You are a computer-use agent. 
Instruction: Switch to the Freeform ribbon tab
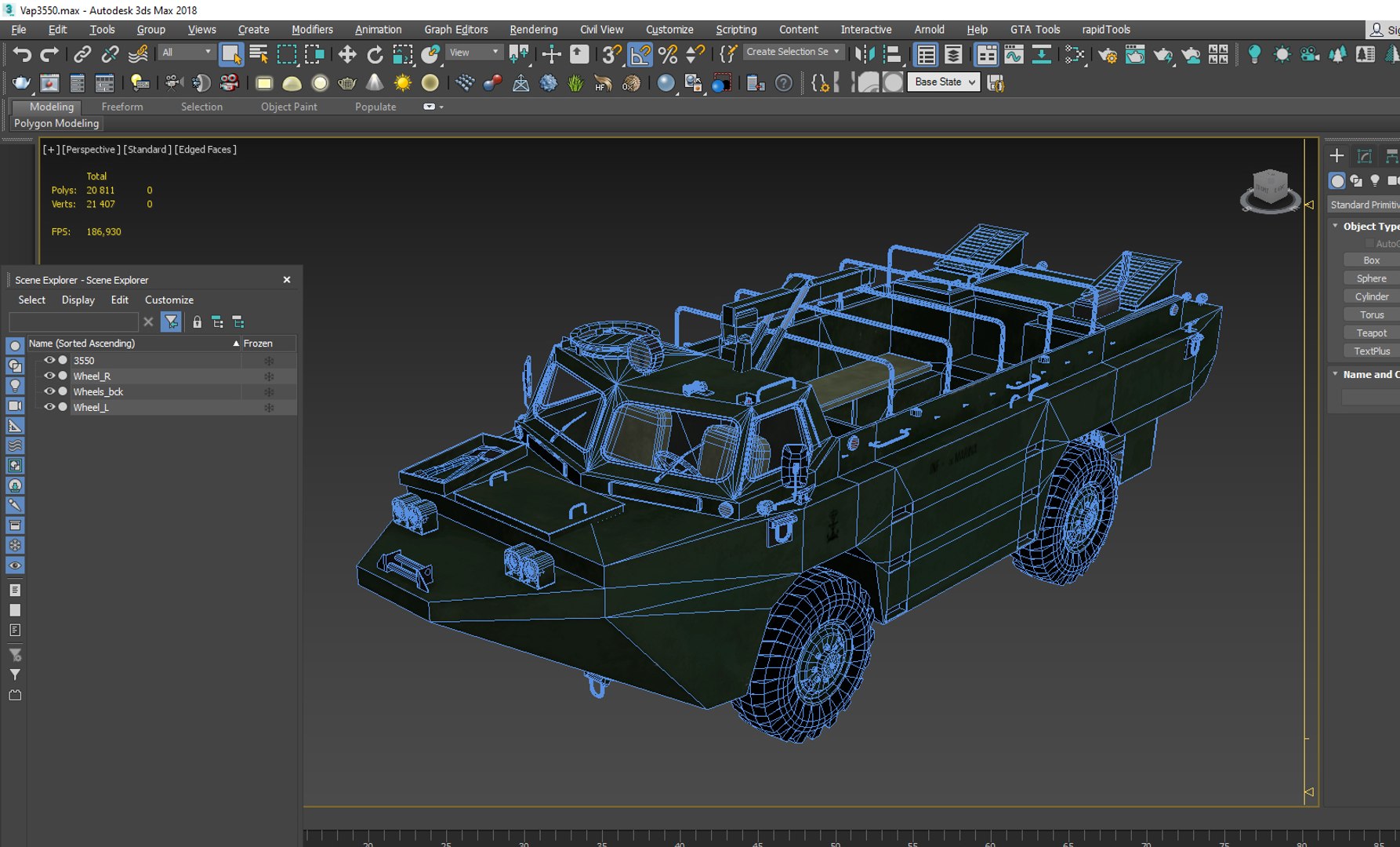click(122, 107)
